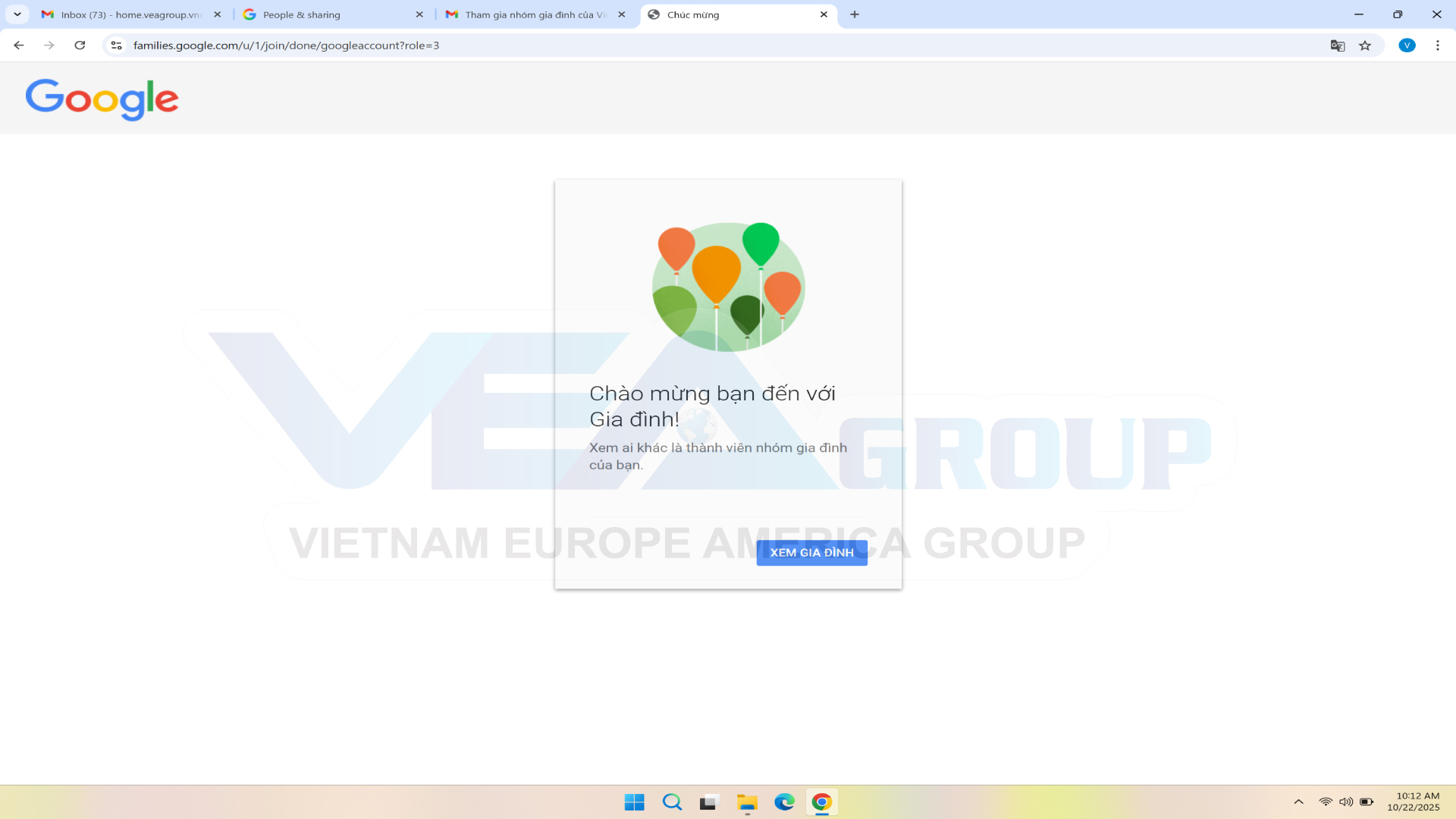
Task: Click the Google logo
Action: click(x=102, y=99)
